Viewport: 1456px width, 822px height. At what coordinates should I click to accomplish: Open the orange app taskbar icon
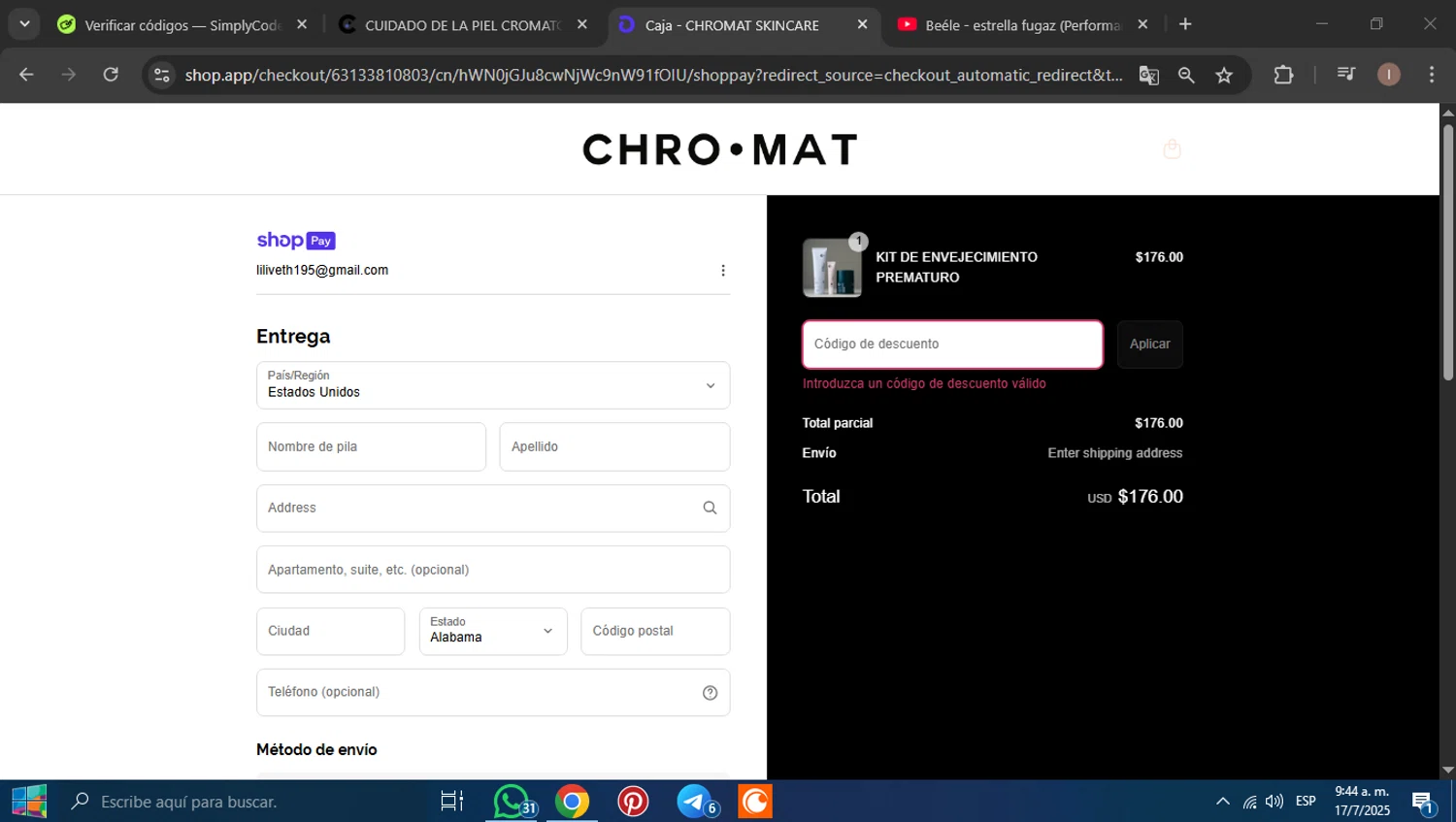[x=754, y=802]
